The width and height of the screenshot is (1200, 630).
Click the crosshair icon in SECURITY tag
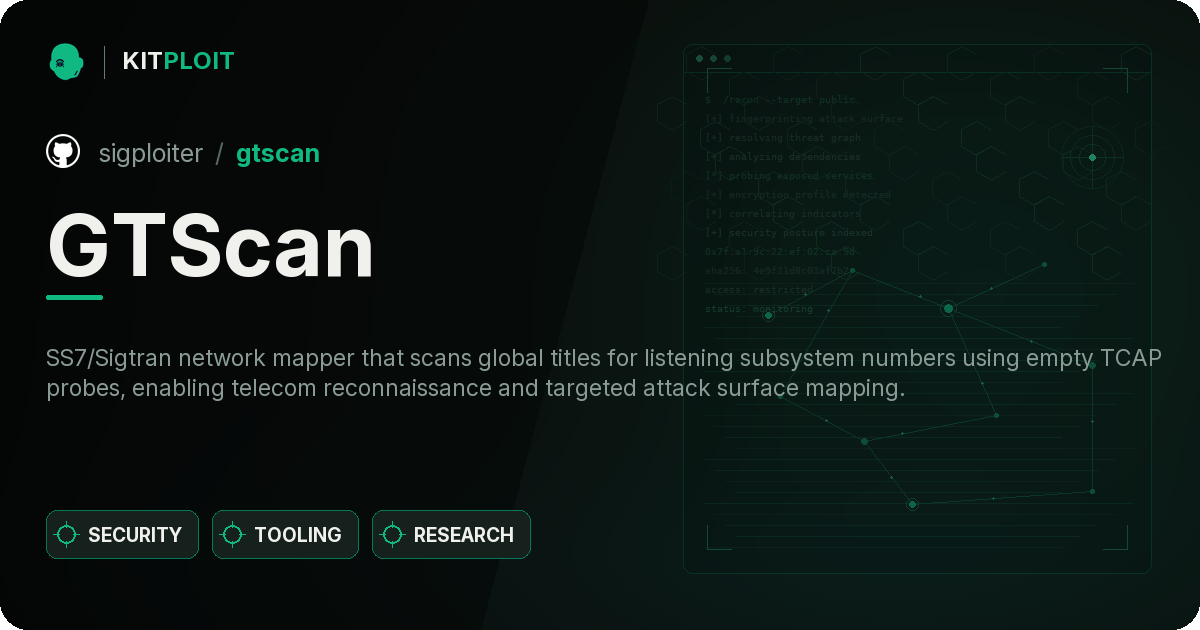pos(67,535)
